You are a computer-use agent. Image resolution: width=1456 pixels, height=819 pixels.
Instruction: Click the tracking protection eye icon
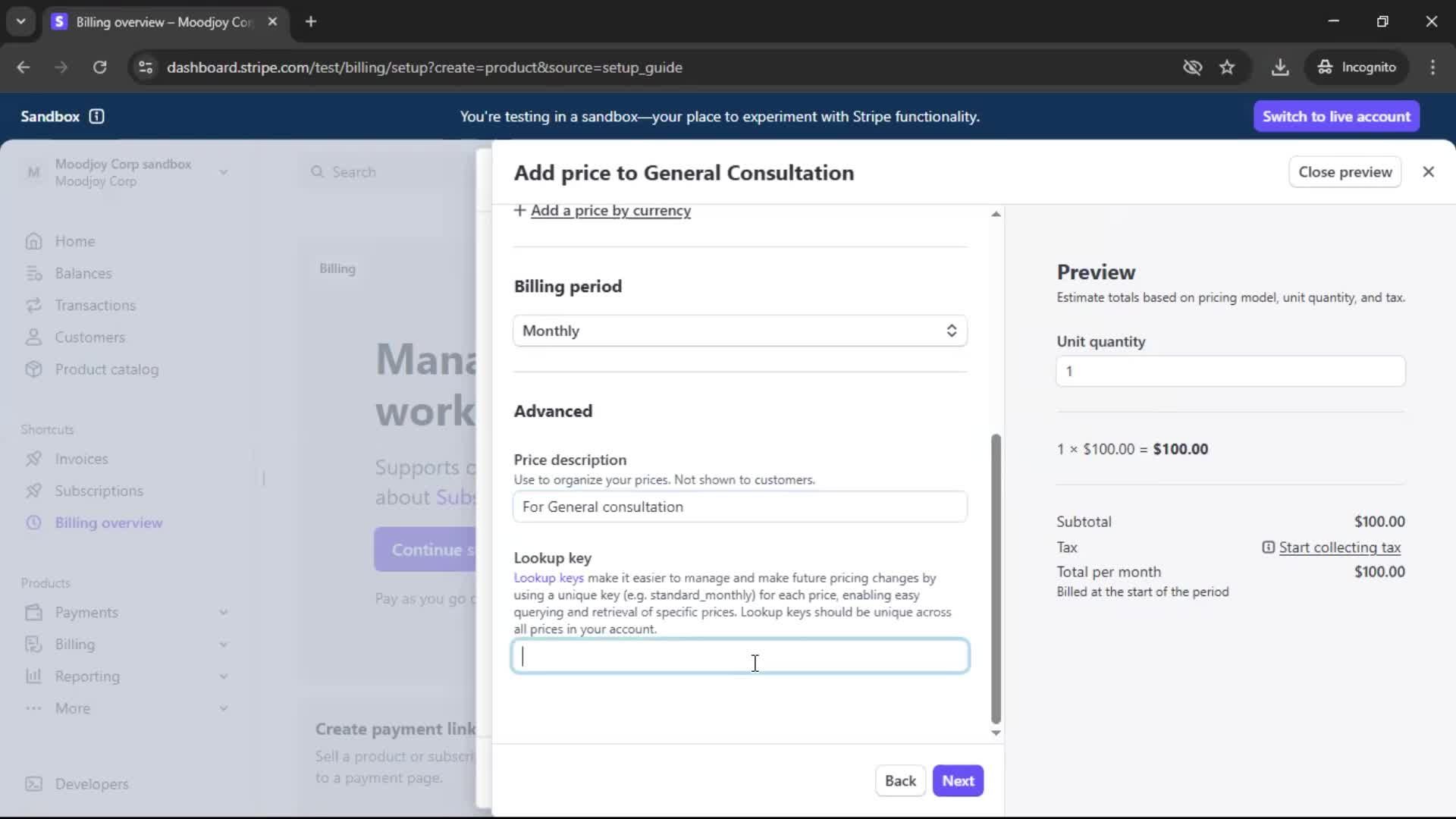coord(1192,67)
